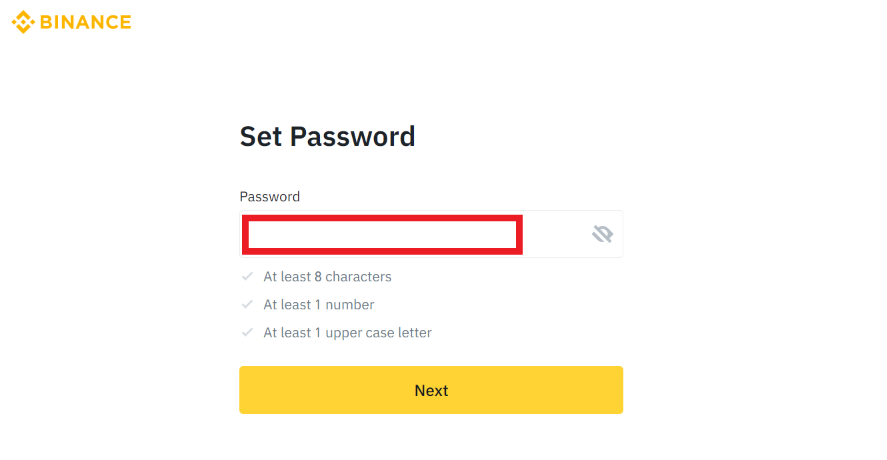Click the checkmark beside upper case letter rule

(x=247, y=332)
